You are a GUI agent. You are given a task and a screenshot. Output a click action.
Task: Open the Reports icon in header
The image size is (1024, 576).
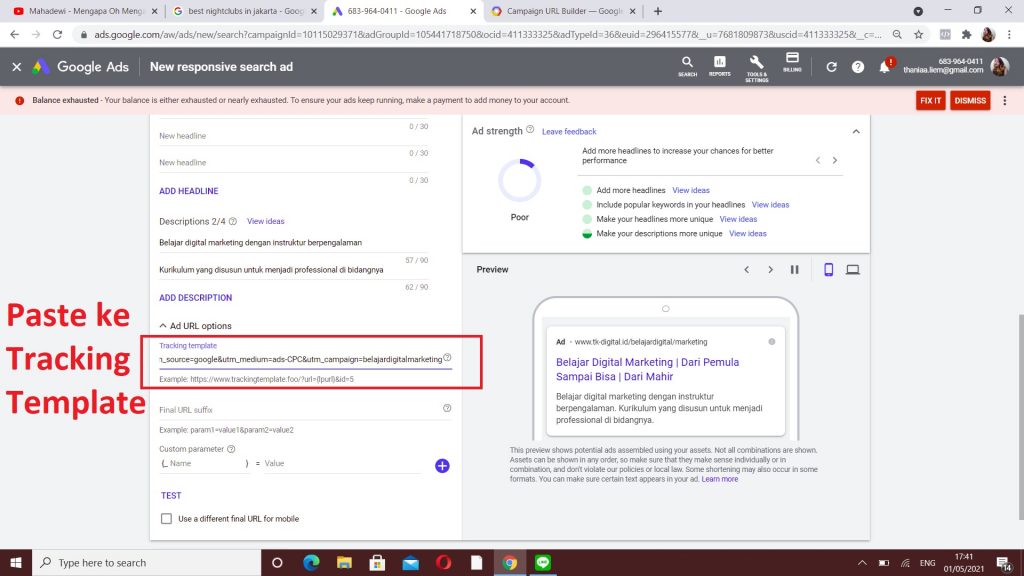[719, 64]
